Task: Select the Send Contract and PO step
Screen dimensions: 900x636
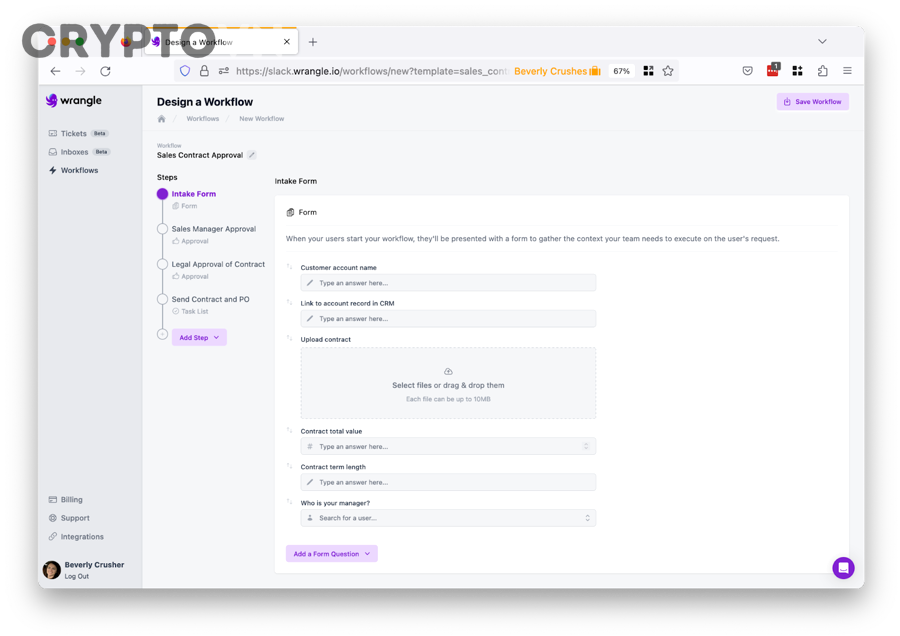Action: (210, 299)
